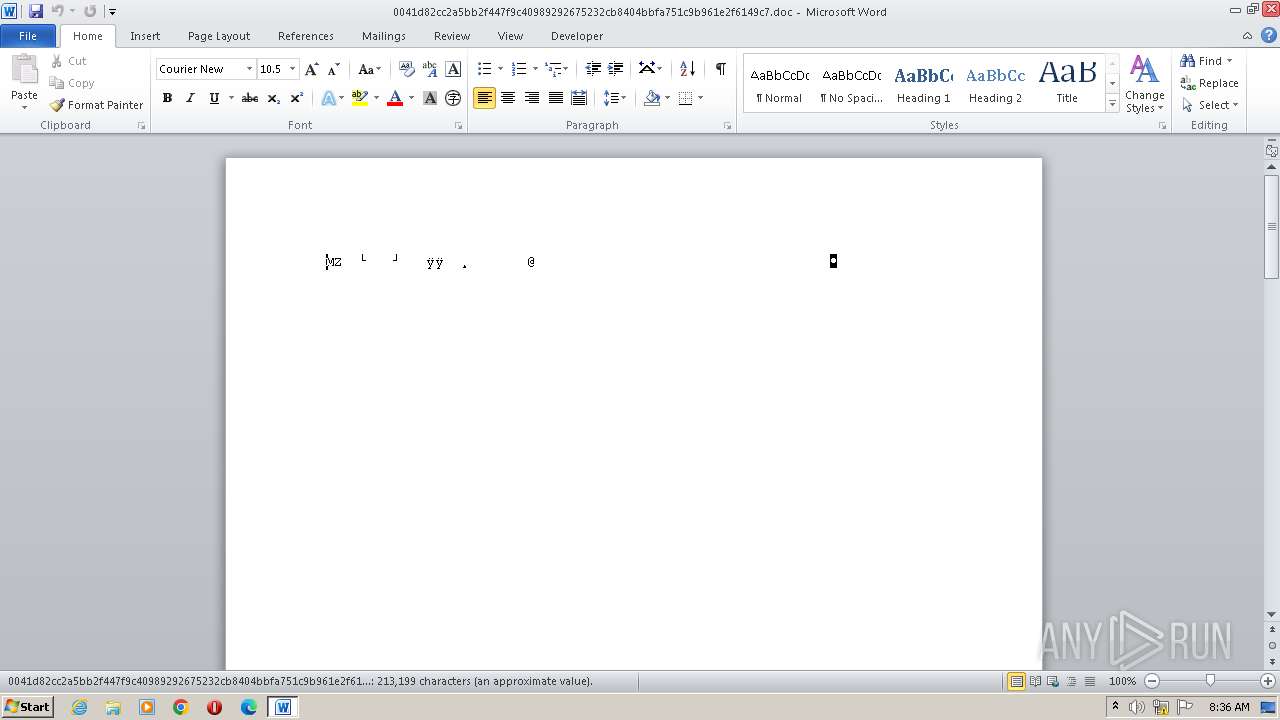Apply the Title style
The image size is (1280, 720).
[1067, 84]
